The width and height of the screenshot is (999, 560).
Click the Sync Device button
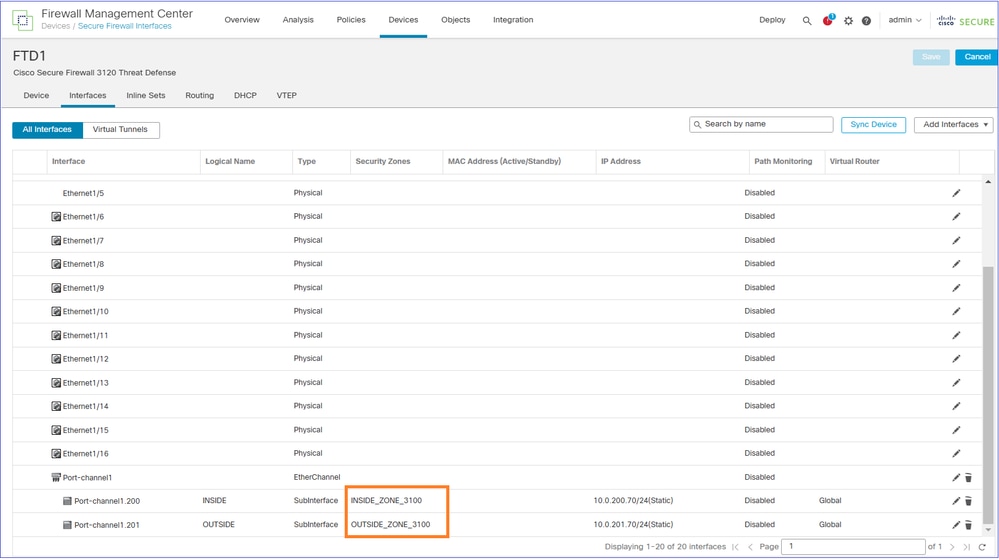[873, 125]
